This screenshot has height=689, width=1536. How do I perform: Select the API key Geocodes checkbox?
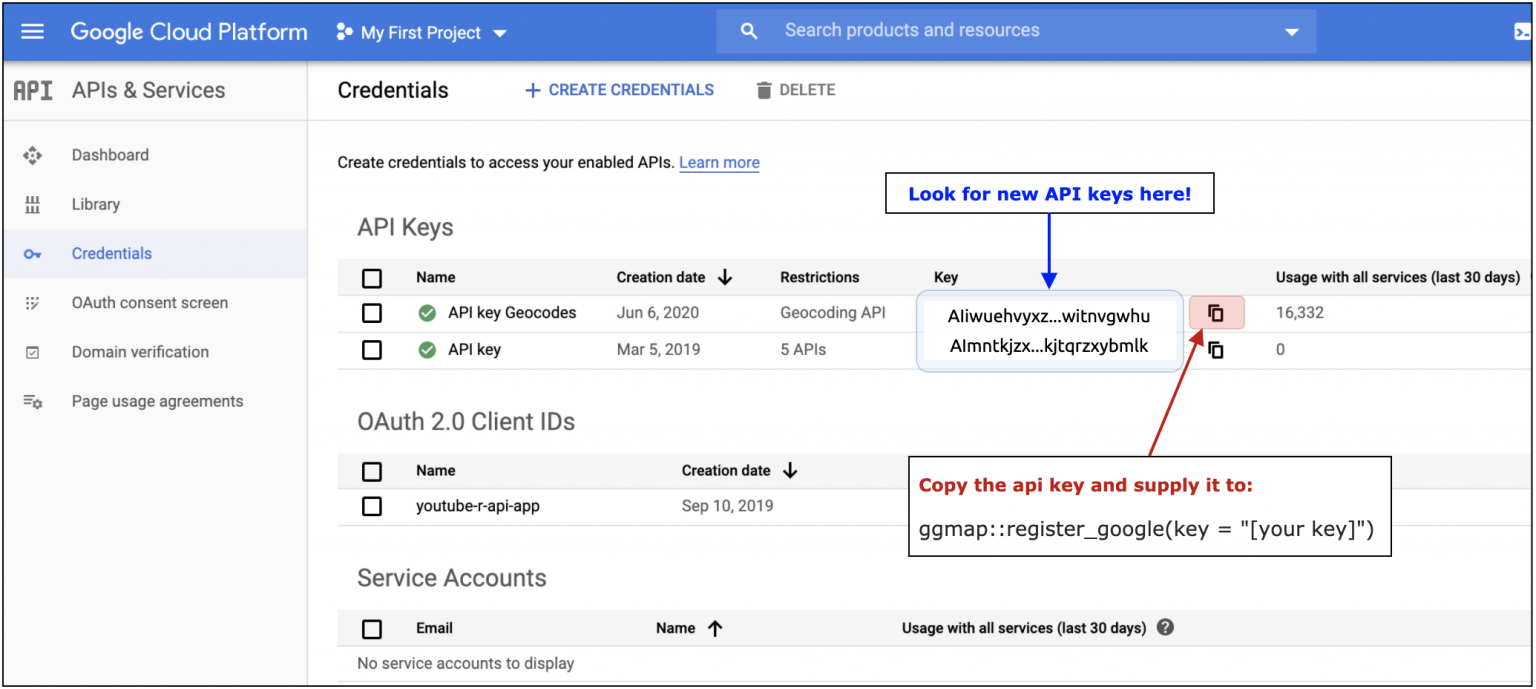372,313
